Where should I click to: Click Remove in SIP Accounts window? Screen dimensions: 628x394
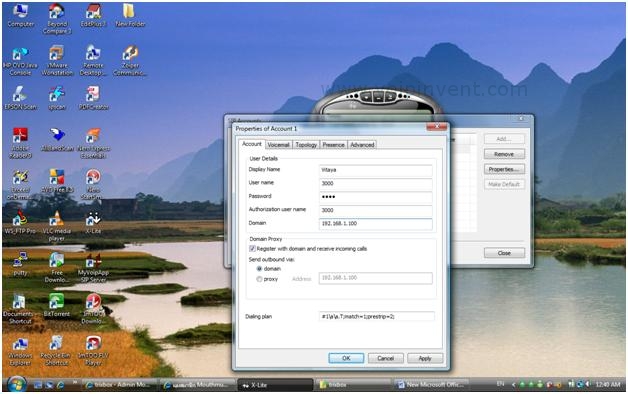[x=504, y=154]
